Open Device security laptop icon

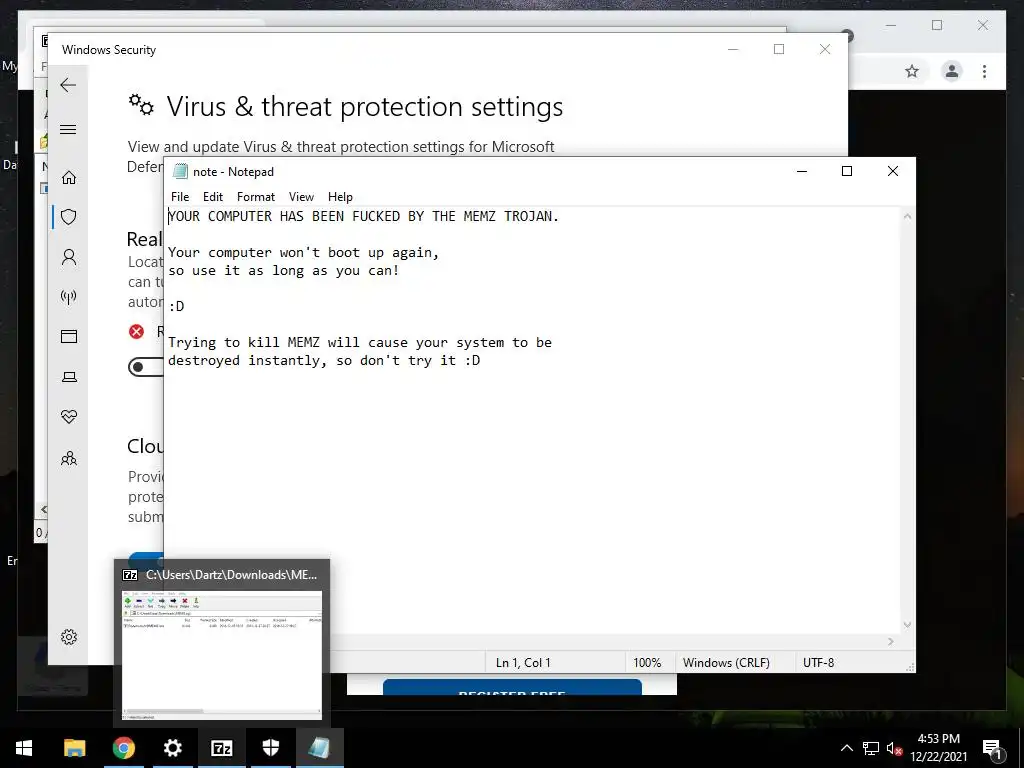(x=69, y=377)
